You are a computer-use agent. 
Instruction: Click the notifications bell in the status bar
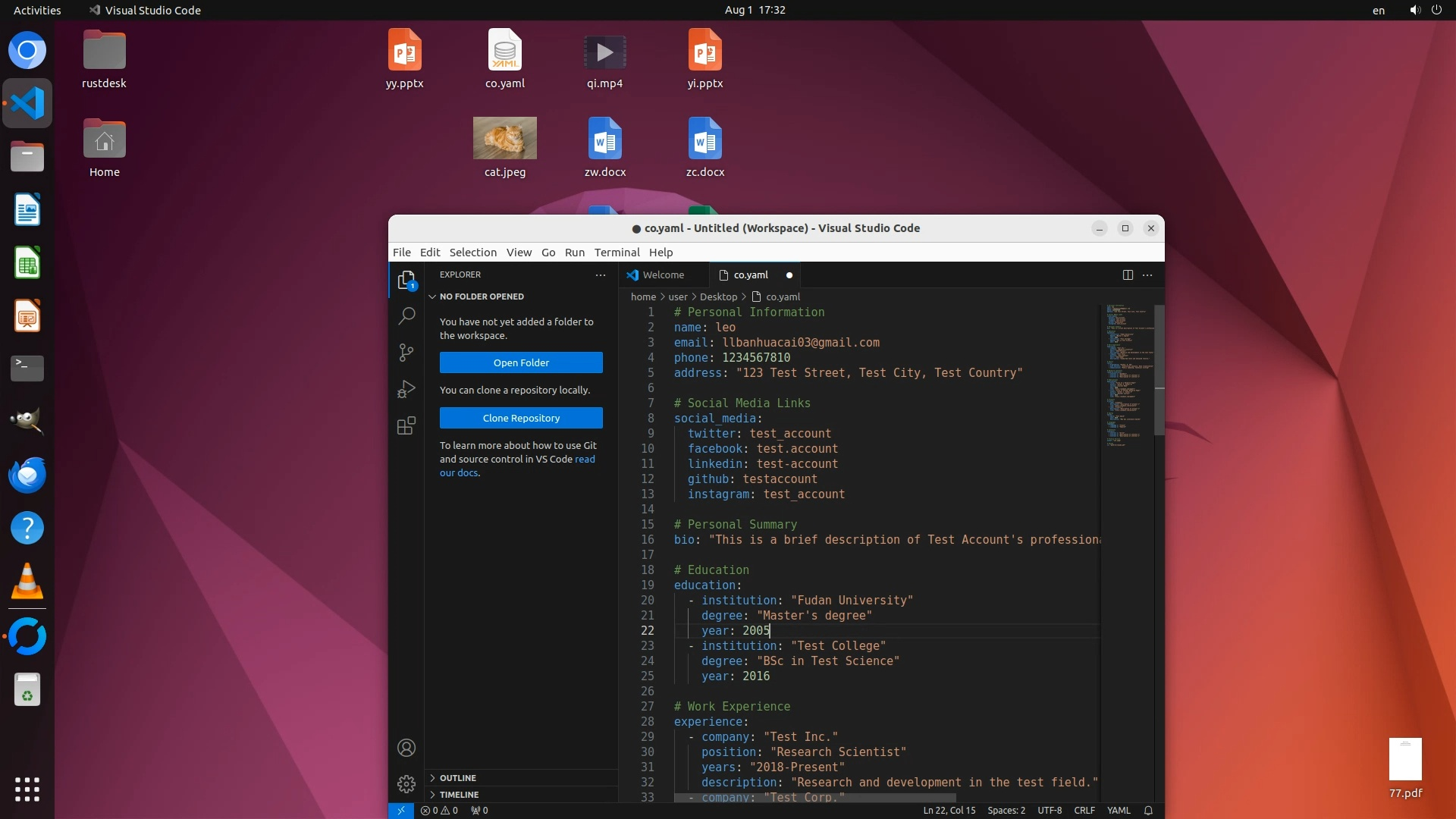[x=1148, y=810]
